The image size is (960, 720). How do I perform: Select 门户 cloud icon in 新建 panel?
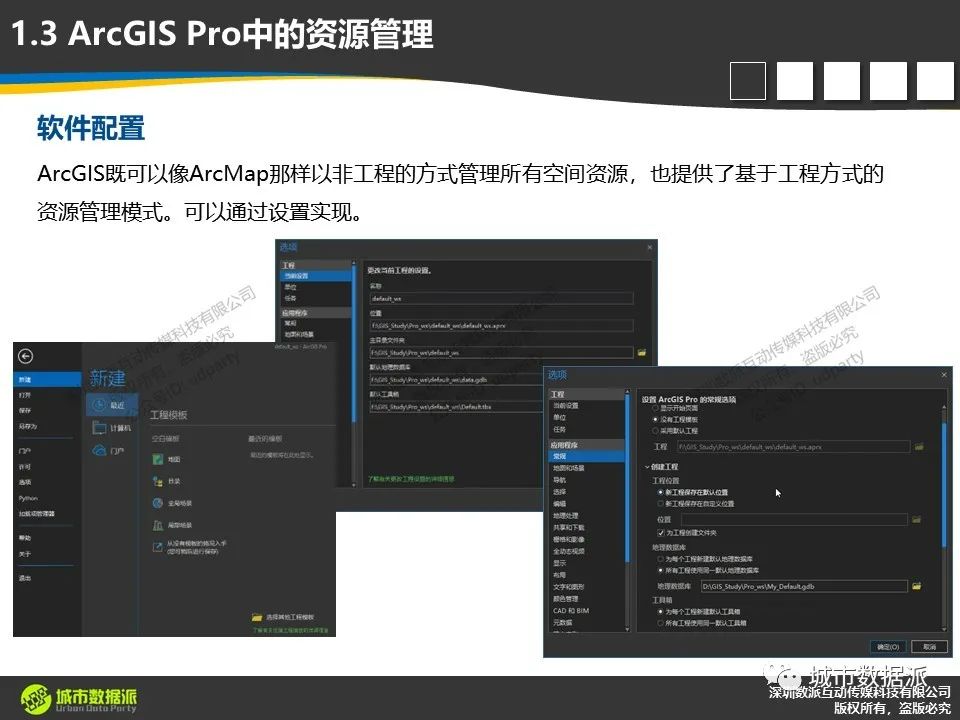click(99, 451)
